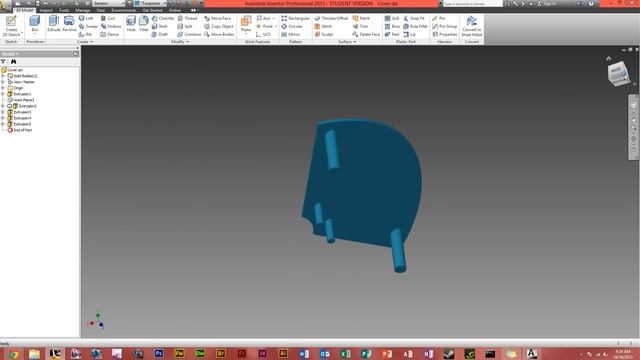
Task: Click Convert to Sheet Metal
Action: pos(471,26)
